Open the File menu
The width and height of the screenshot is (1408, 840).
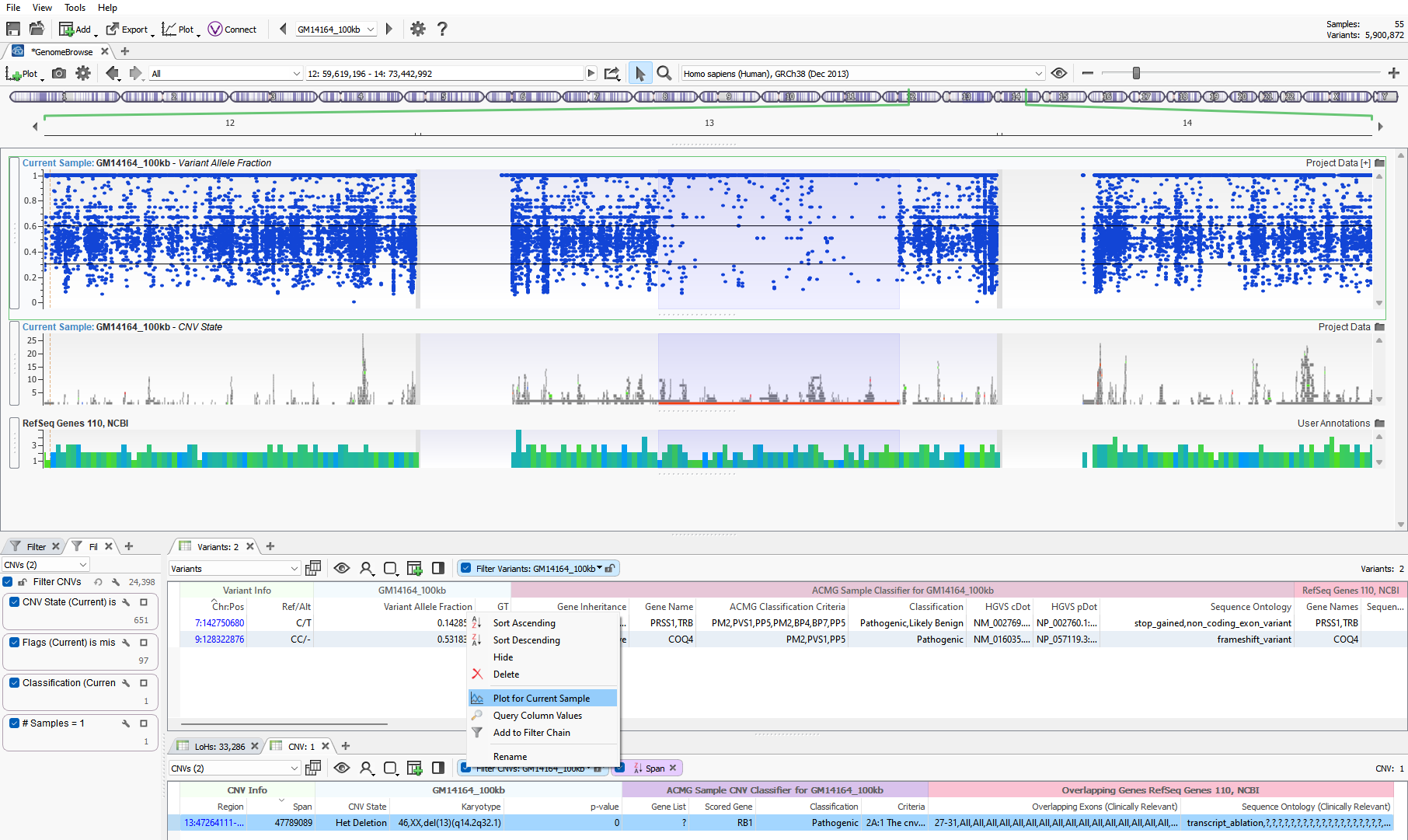(x=13, y=8)
